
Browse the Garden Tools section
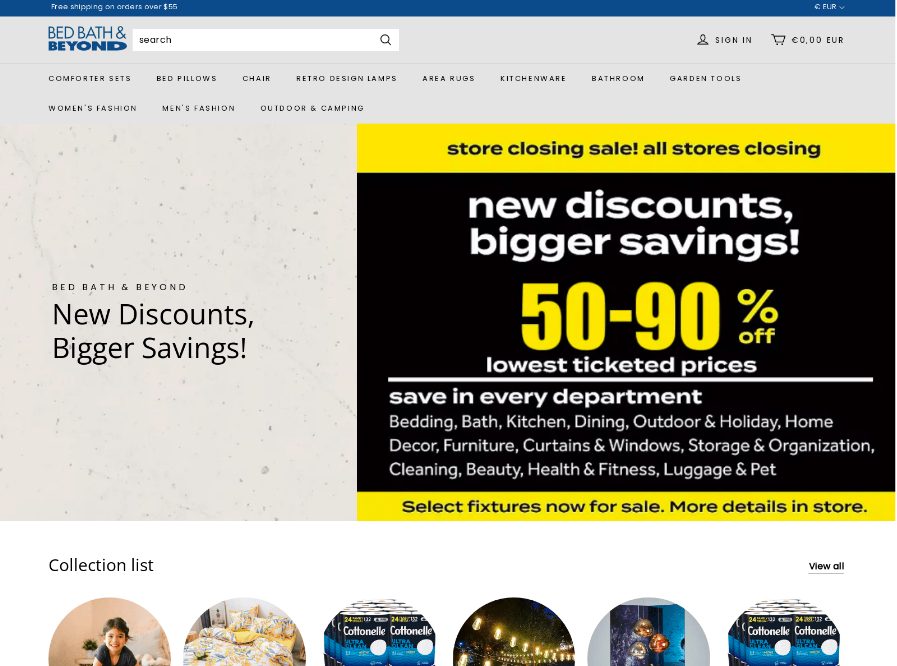click(x=705, y=78)
